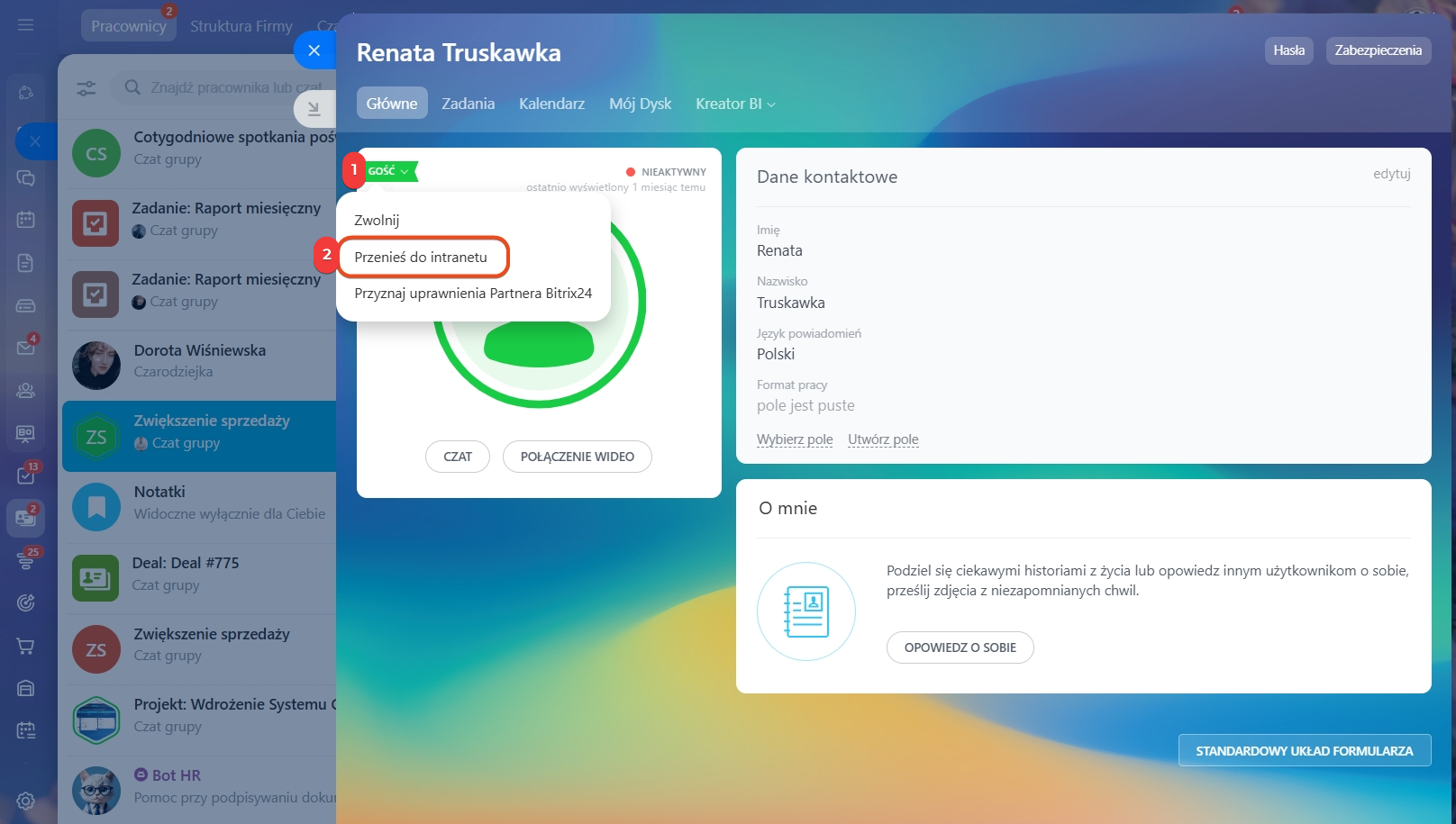The width and height of the screenshot is (1456, 824).
Task: Click the CZAT button
Action: click(x=458, y=457)
